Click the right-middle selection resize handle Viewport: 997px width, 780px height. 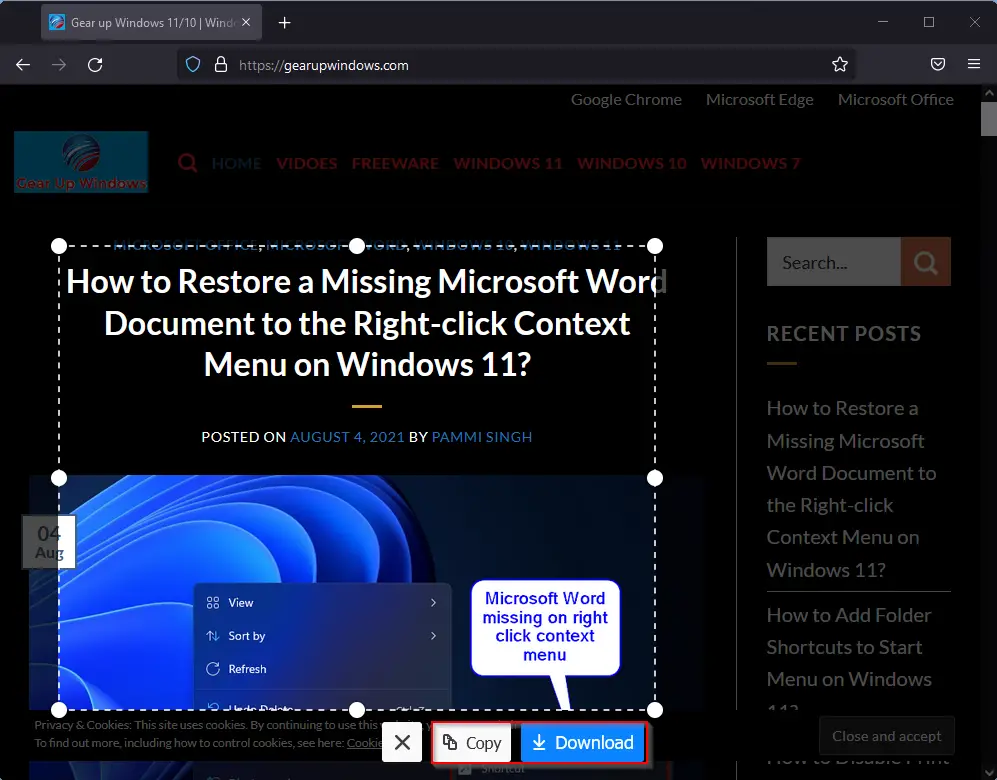[655, 478]
